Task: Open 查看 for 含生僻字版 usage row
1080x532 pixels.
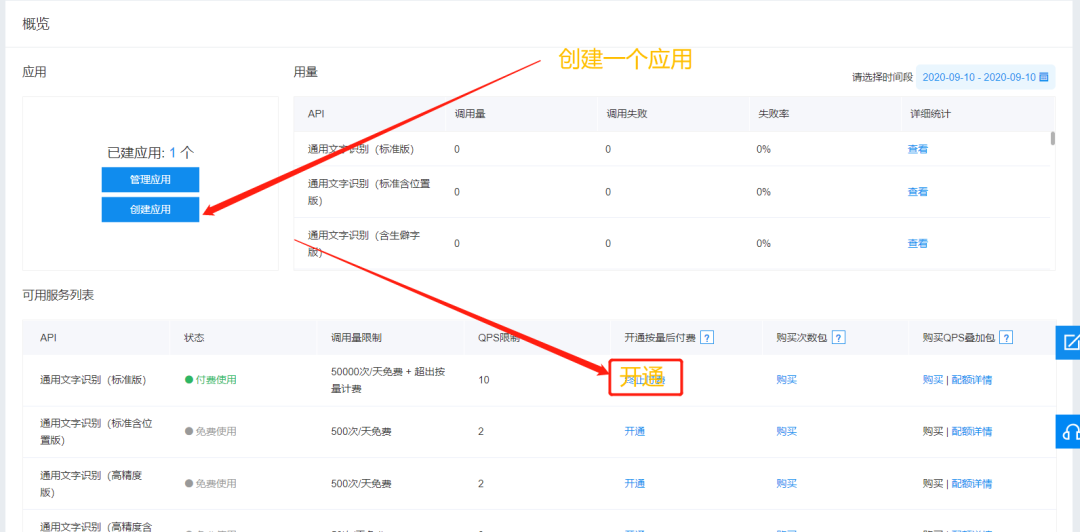Action: pyautogui.click(x=917, y=243)
